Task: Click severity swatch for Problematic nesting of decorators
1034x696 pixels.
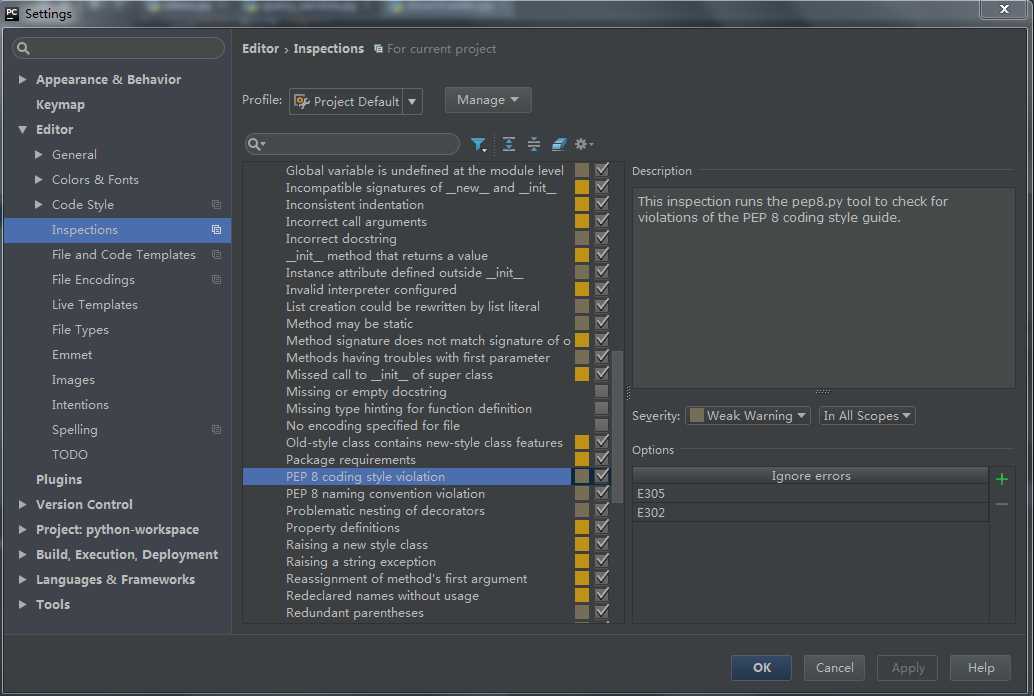Action: coord(582,510)
